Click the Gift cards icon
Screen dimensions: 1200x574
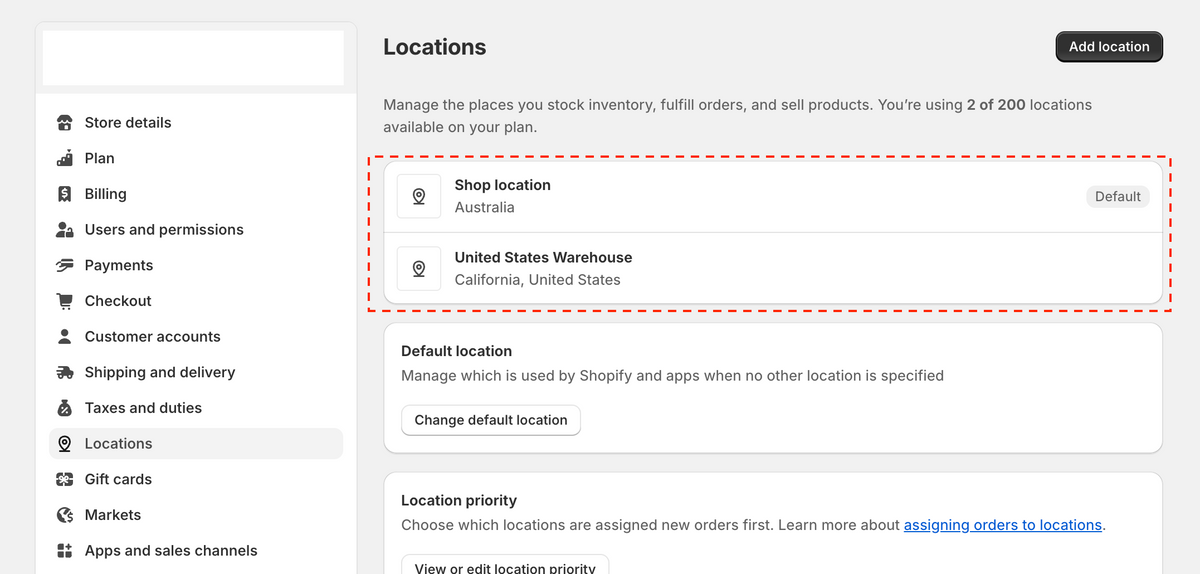pos(65,479)
